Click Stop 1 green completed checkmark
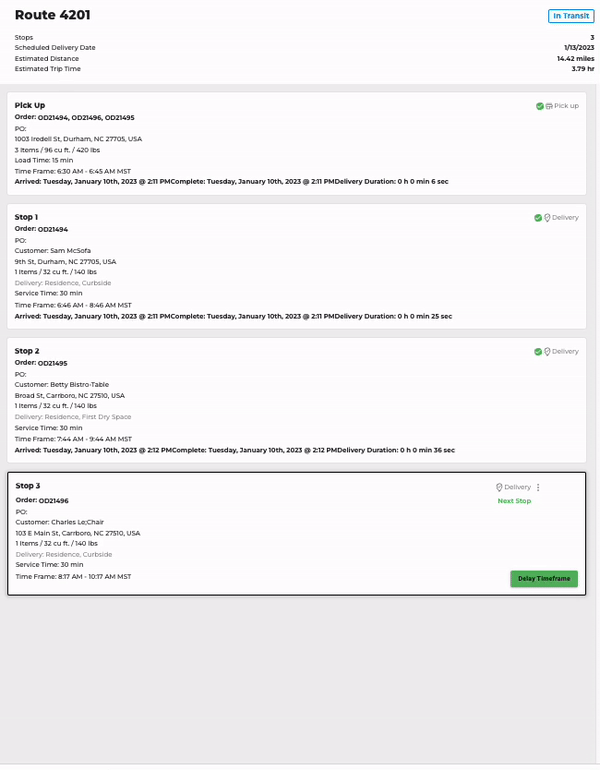The image size is (600, 770). [x=538, y=218]
